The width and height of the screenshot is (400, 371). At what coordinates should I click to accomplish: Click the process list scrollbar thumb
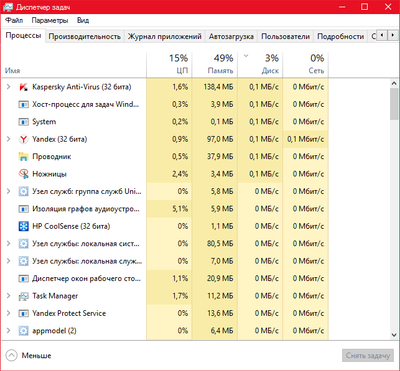coord(394,104)
